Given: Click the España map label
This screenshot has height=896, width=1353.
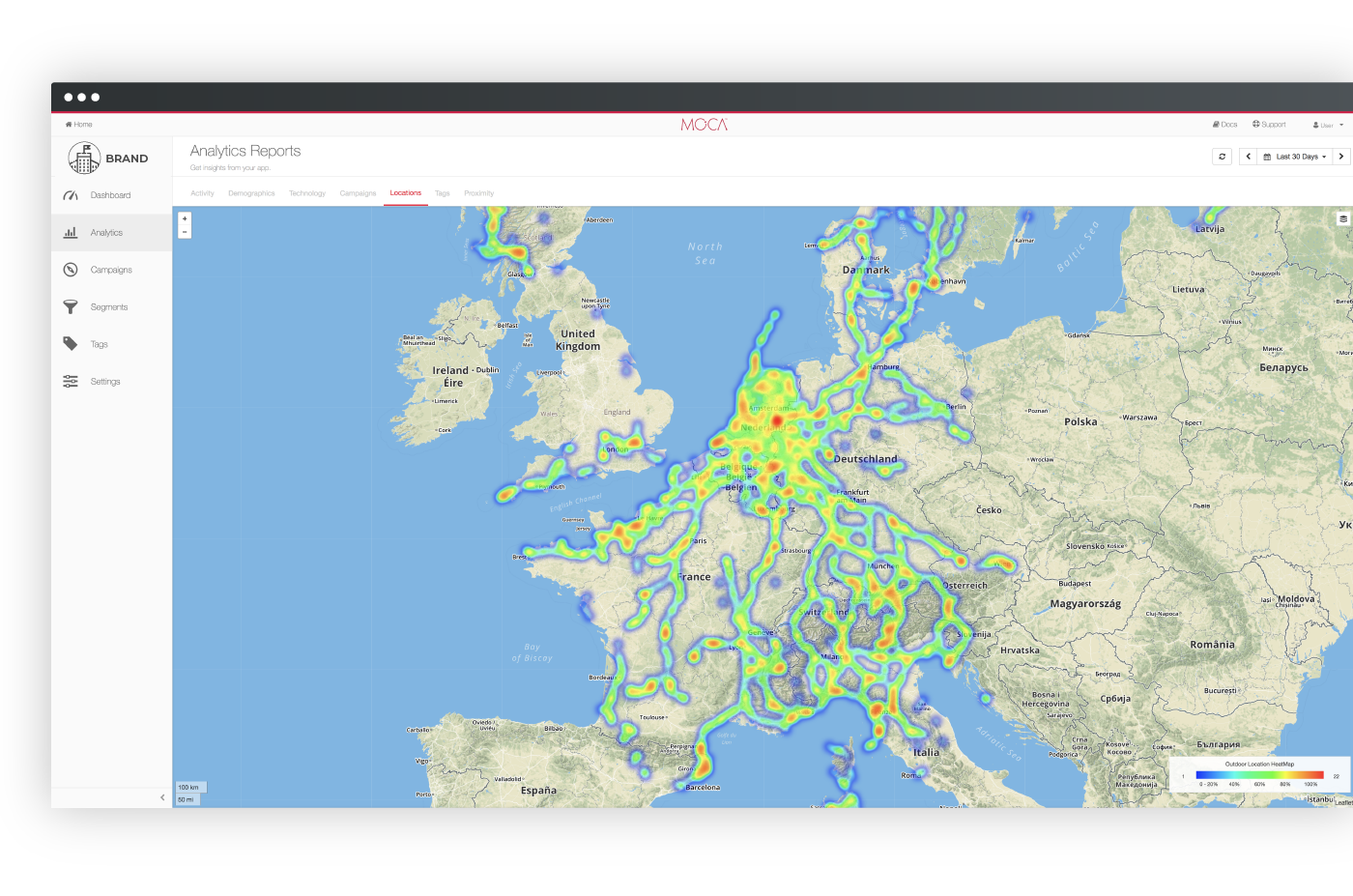Looking at the screenshot, I should point(538,791).
